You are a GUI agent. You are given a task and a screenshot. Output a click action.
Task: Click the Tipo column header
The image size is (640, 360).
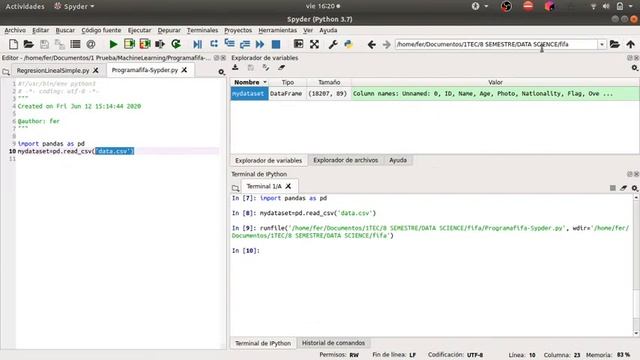[287, 82]
